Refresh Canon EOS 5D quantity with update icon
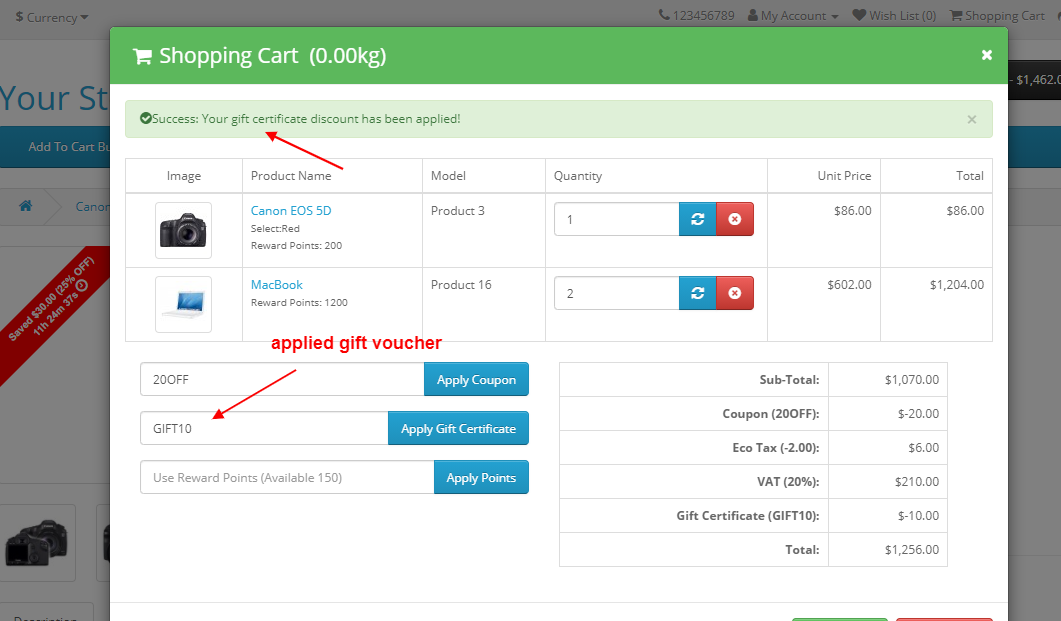 coord(697,218)
